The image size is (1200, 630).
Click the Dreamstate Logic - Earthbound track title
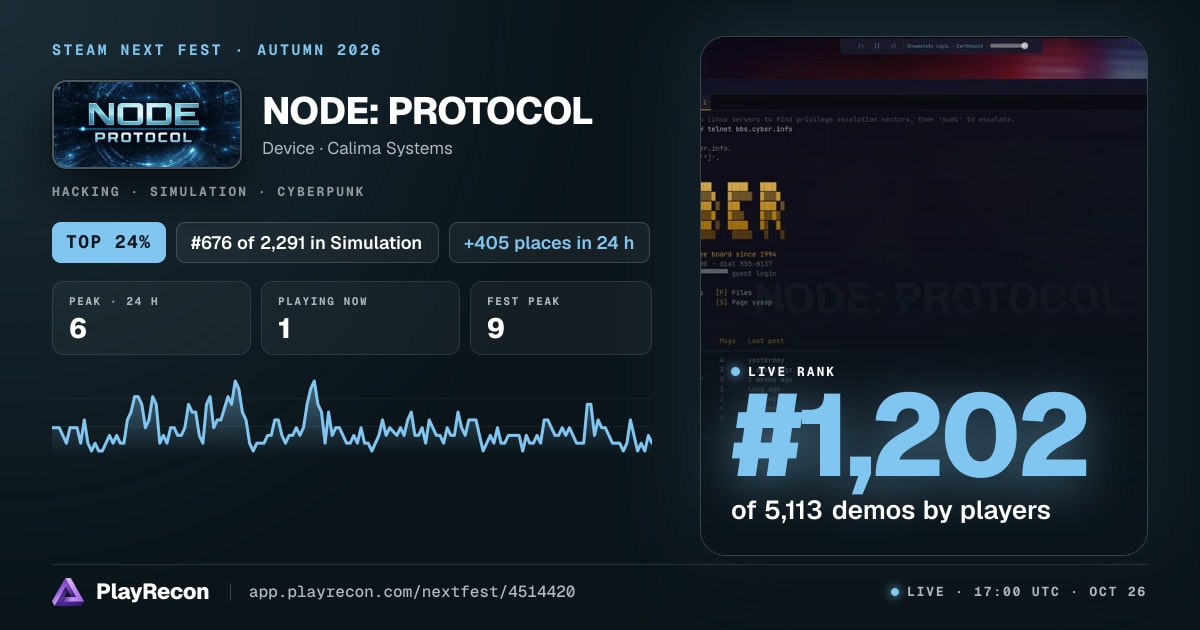(x=945, y=45)
